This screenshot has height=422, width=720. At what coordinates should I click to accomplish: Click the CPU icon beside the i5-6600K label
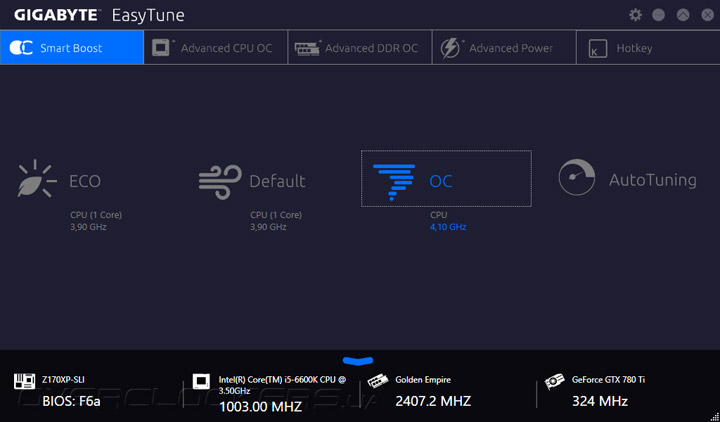coord(201,381)
